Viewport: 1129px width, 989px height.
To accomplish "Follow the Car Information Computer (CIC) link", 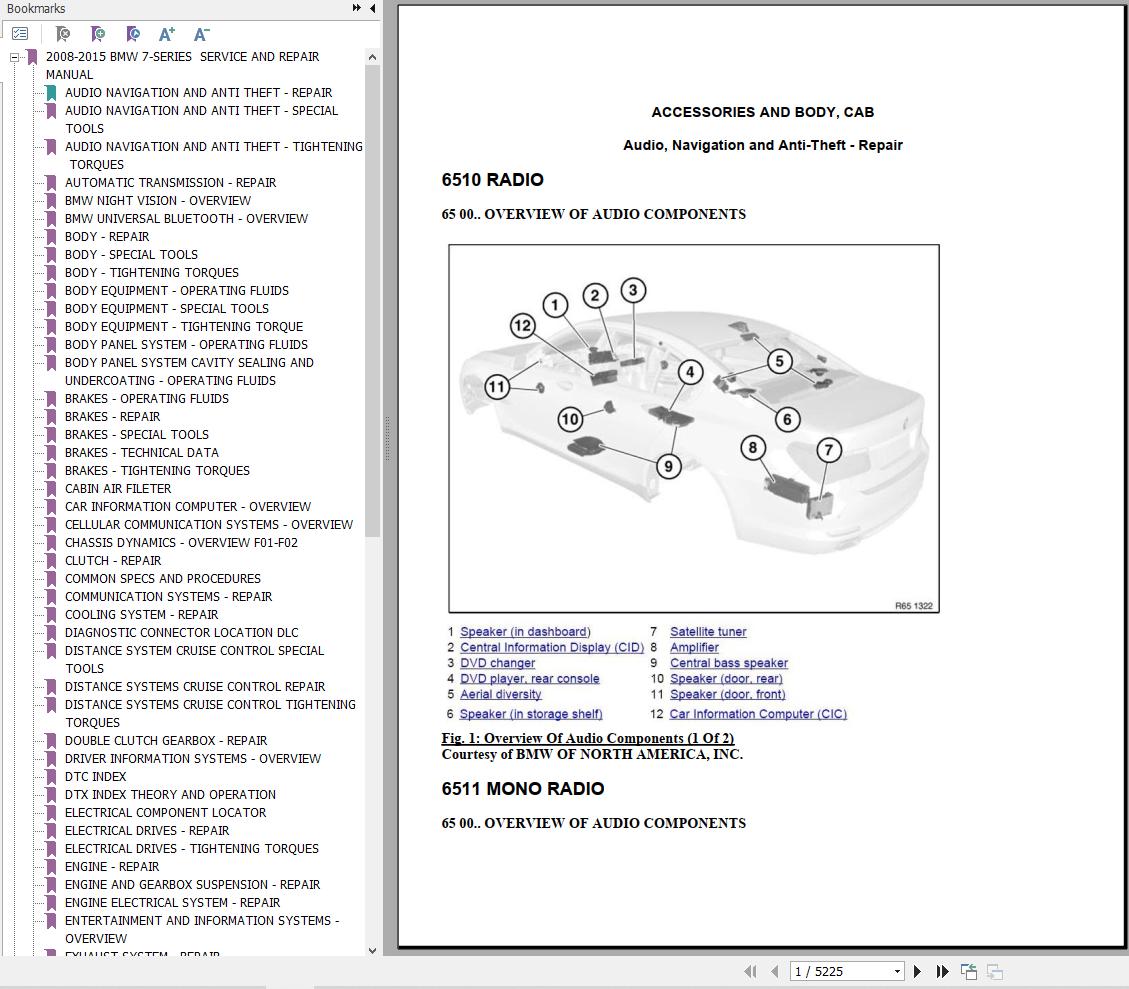I will coord(757,714).
